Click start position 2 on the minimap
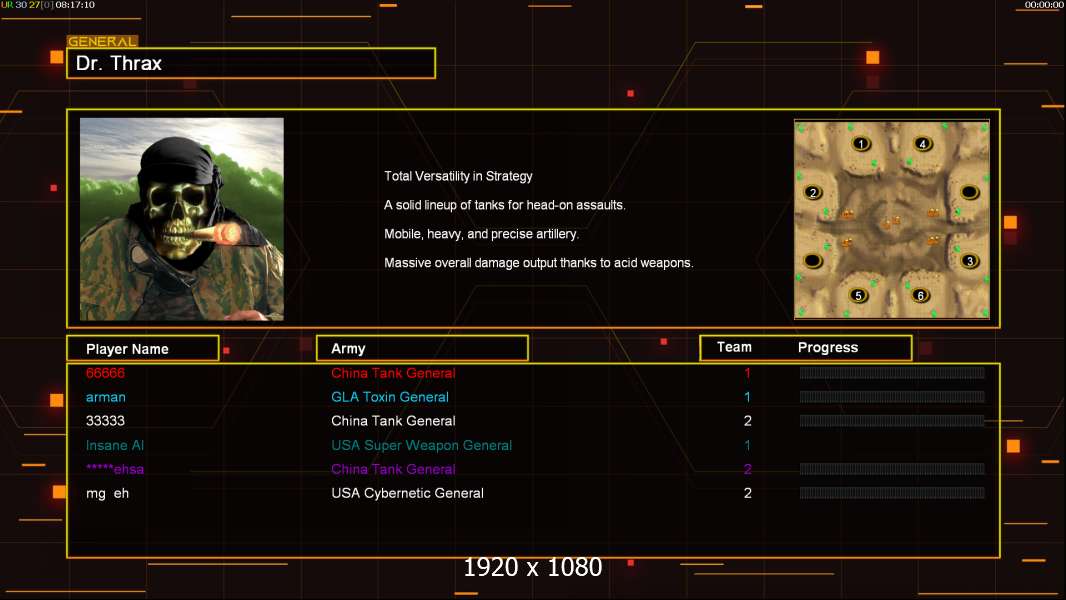 [813, 192]
